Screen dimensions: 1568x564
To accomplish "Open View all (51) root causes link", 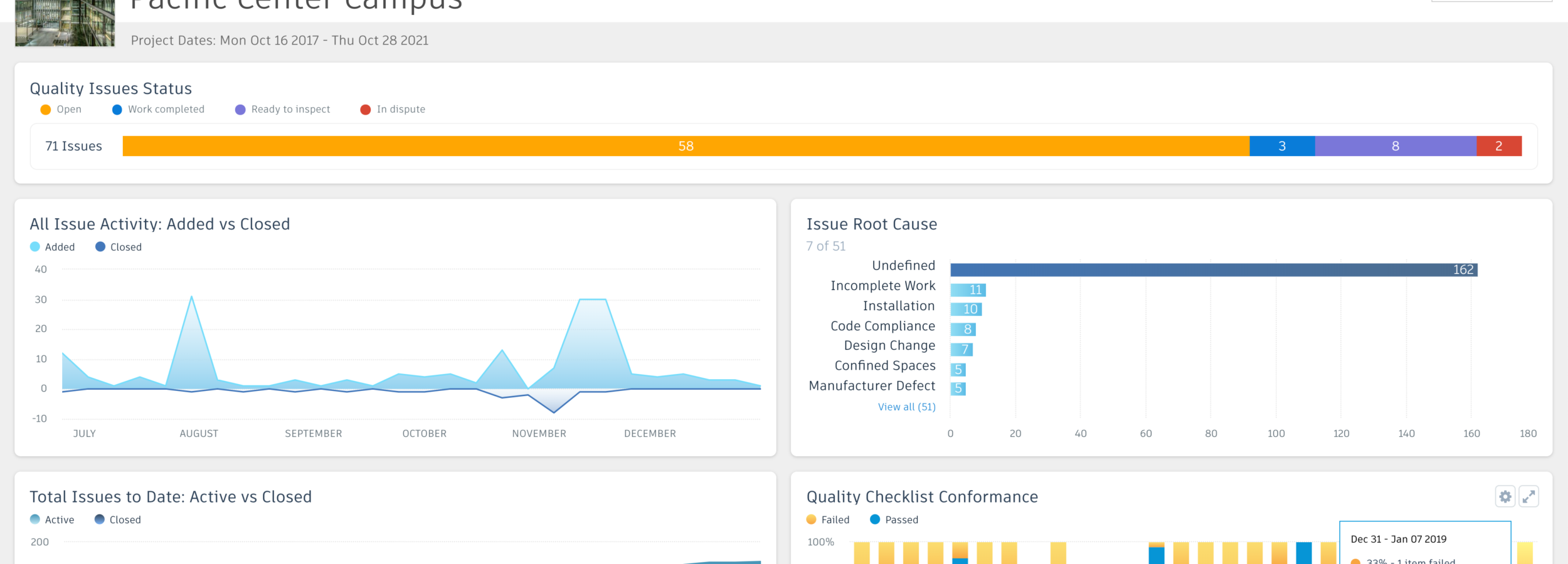I will tap(906, 407).
